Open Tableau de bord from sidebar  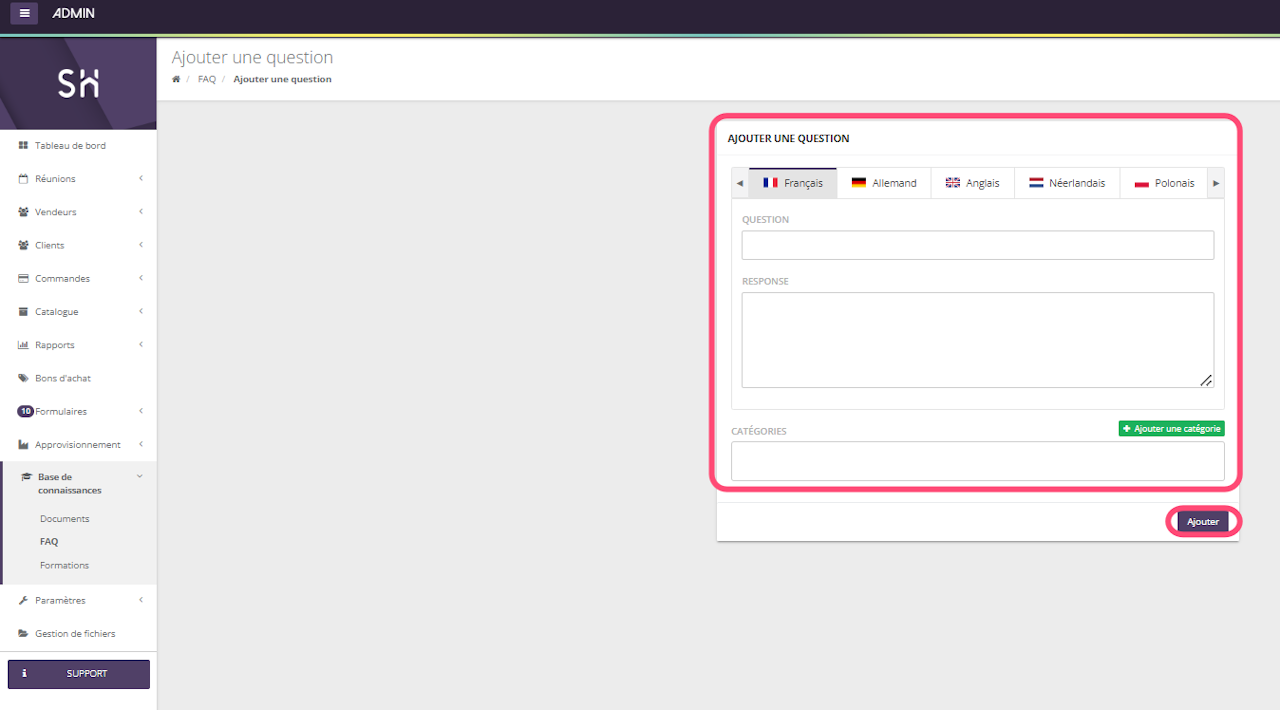point(70,146)
